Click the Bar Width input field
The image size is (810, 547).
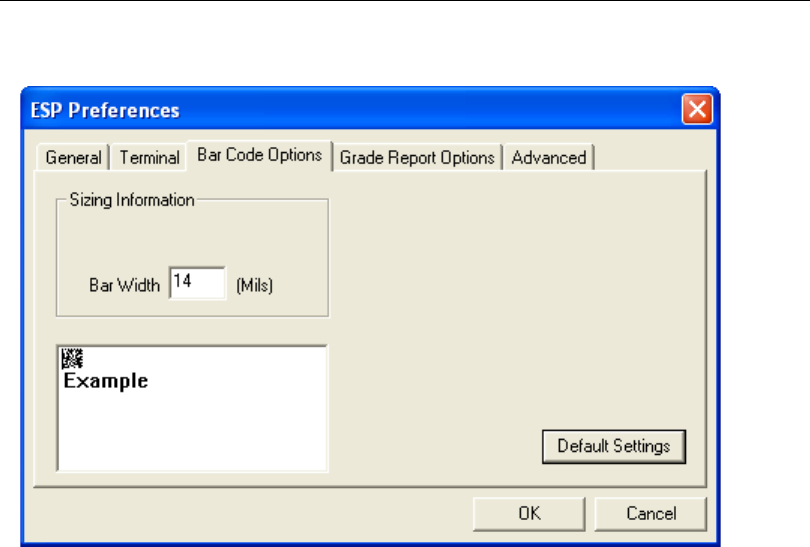tap(198, 284)
